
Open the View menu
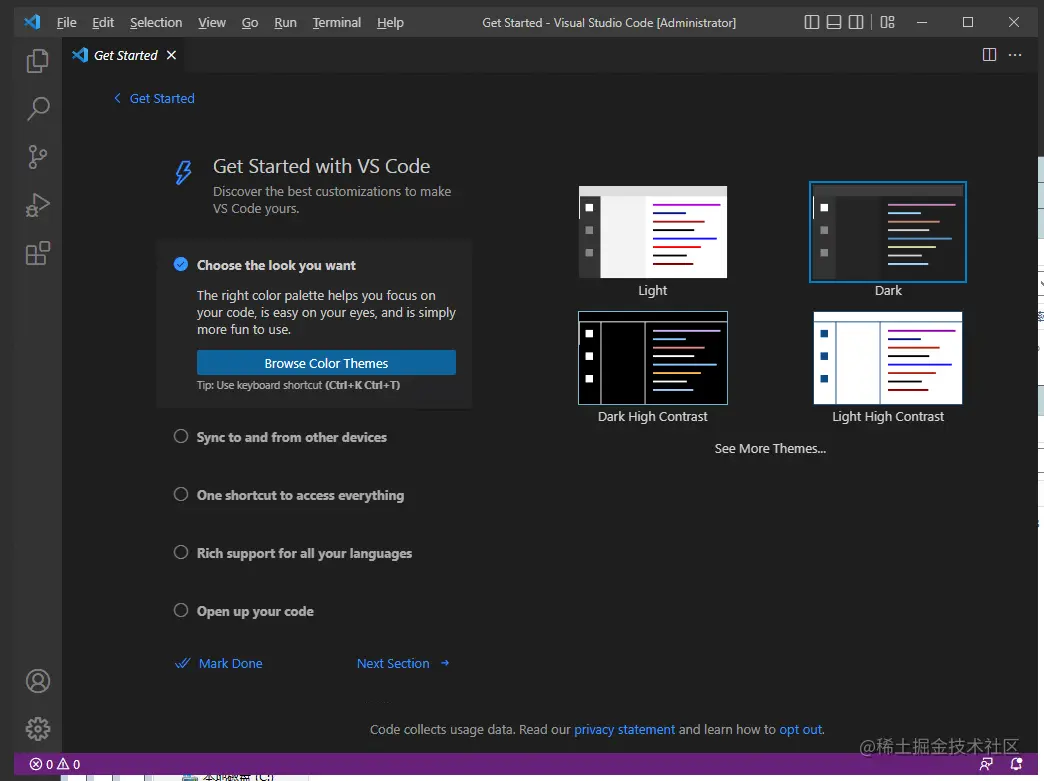tap(212, 23)
